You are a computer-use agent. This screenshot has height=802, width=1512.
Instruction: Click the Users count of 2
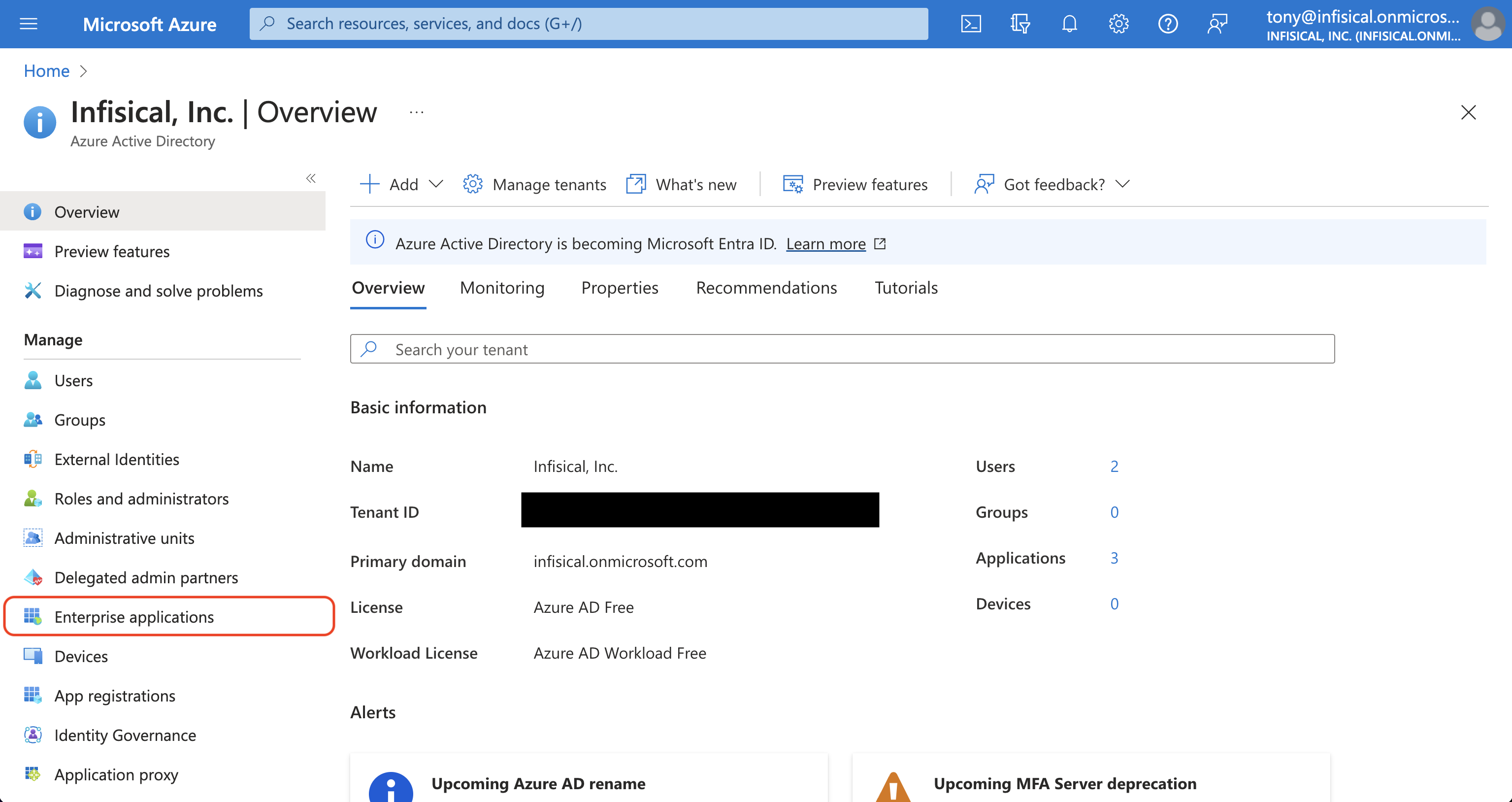click(x=1114, y=466)
